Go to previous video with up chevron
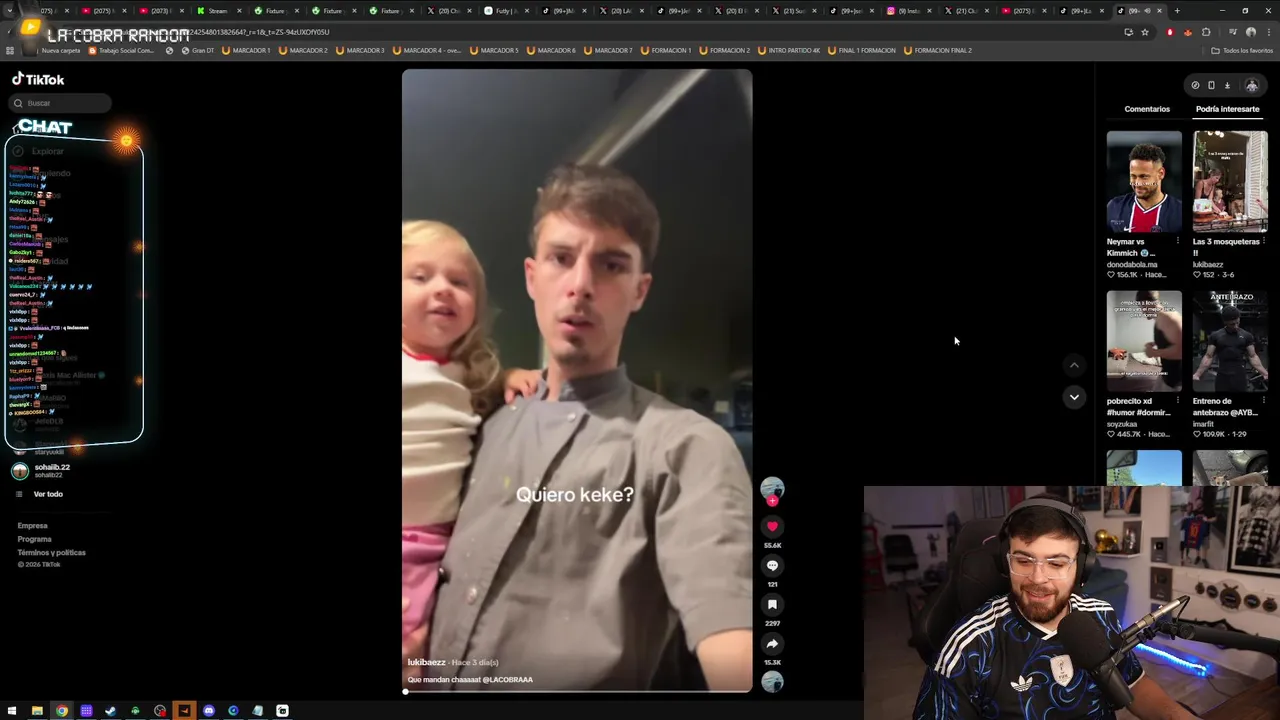Image resolution: width=1280 pixels, height=720 pixels. pos(1074,365)
